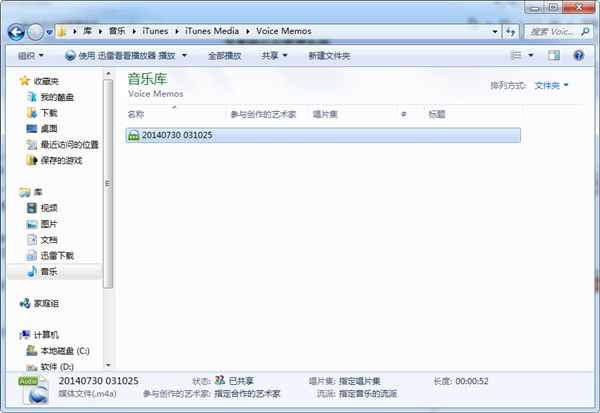600x413 pixels.
Task: Expand the arrow after iTunes breadcrumb
Action: coord(177,31)
